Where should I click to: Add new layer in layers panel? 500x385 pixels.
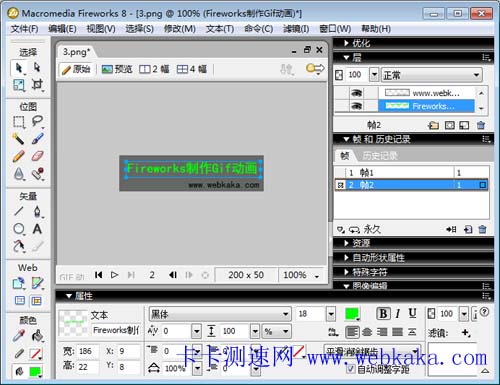pos(433,125)
